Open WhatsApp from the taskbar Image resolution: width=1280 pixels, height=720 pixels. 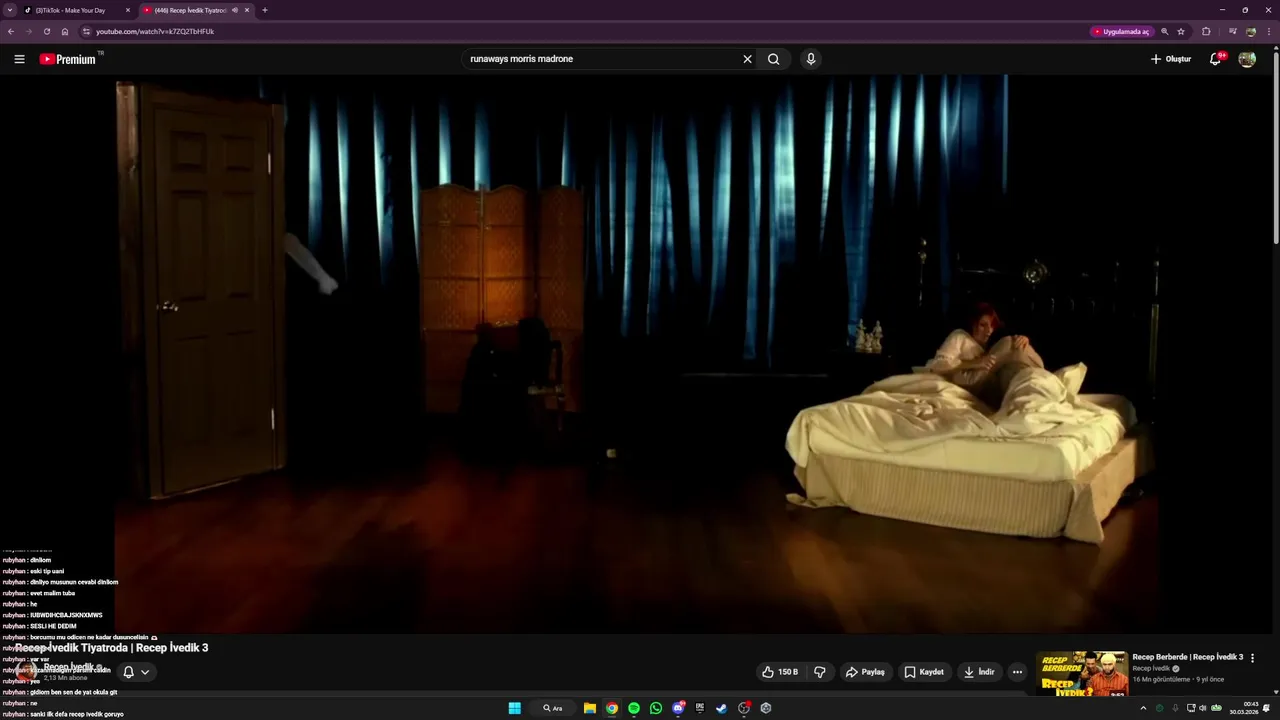pos(656,708)
